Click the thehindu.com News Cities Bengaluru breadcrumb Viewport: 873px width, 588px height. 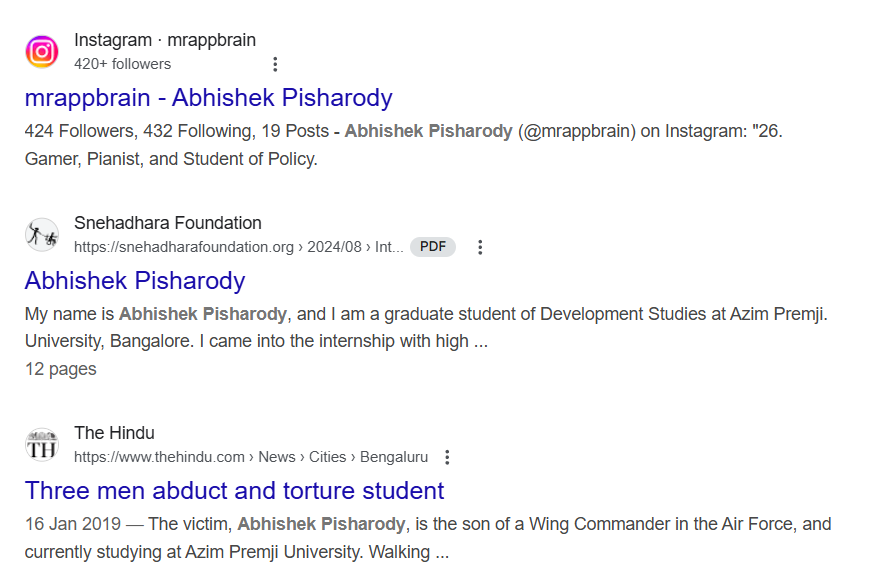(251, 457)
